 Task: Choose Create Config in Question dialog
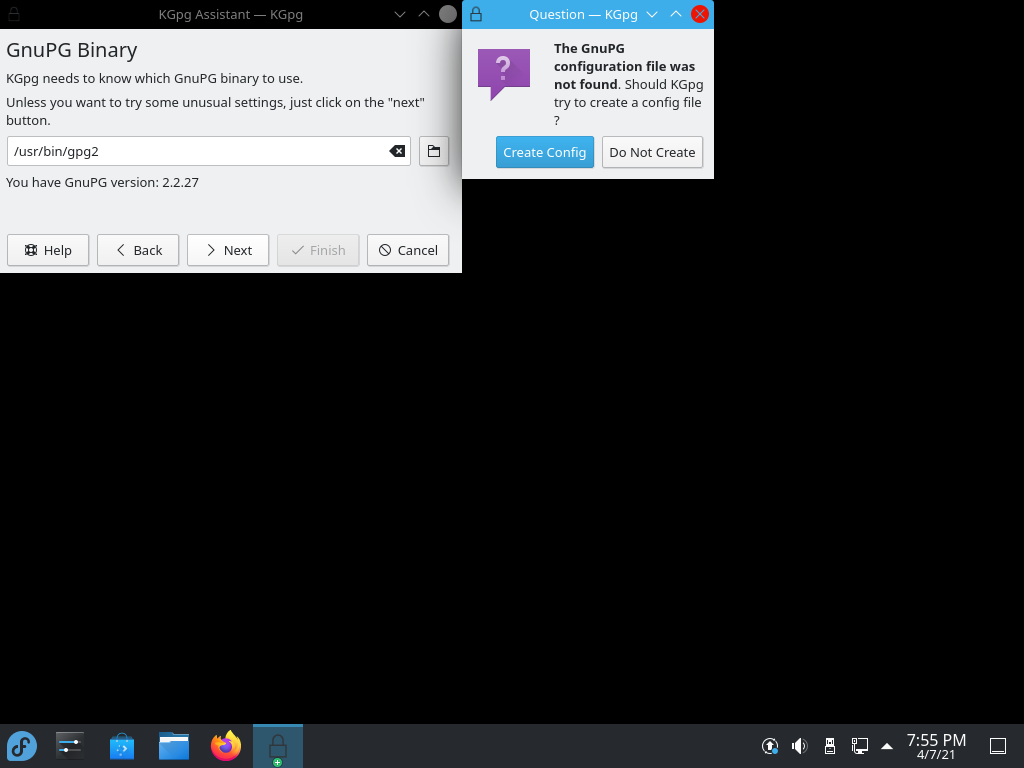click(x=545, y=152)
